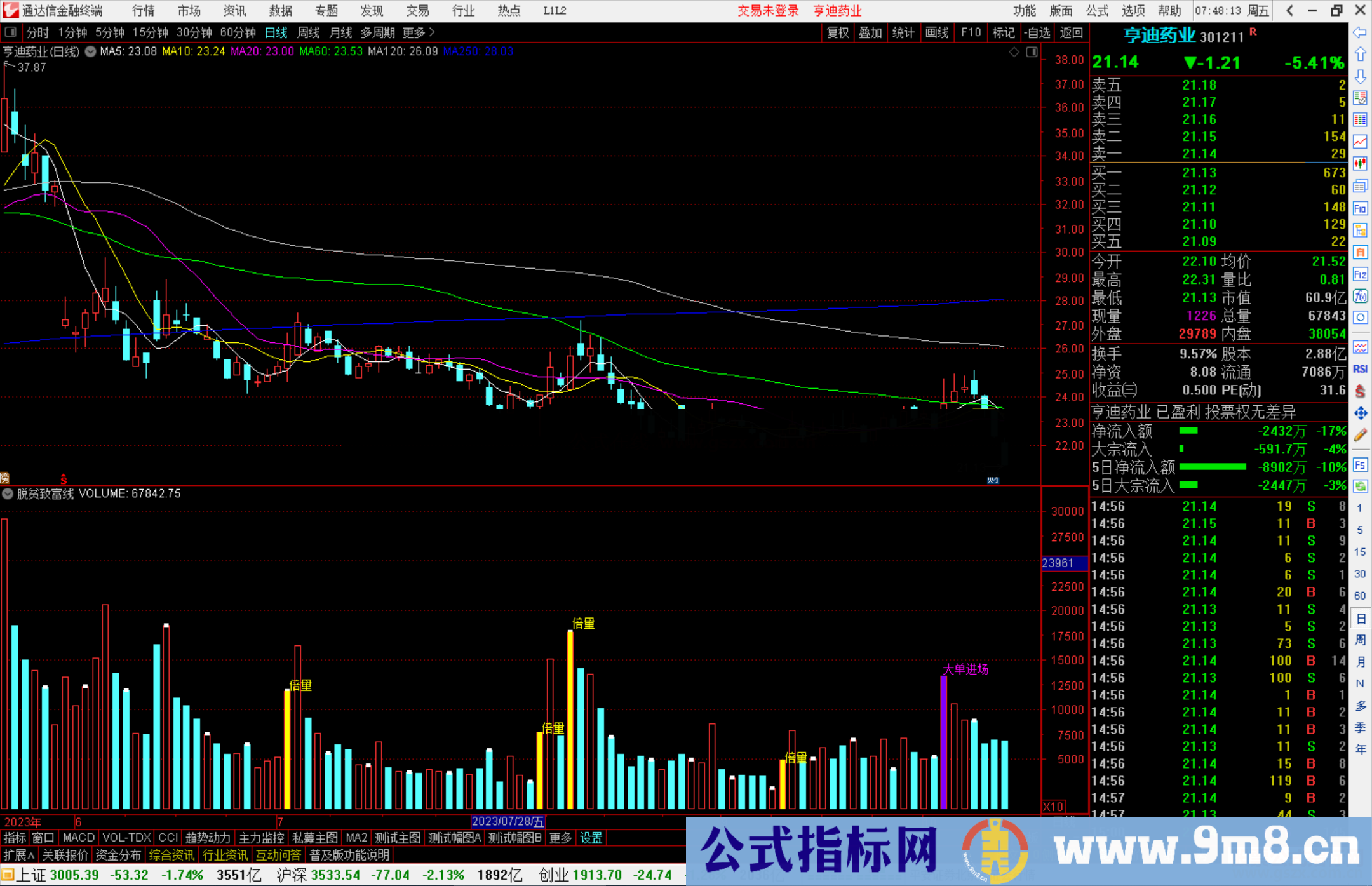The height and width of the screenshot is (886, 1372).
Task: Click the candlestick chart sidebar icon
Action: click(x=1360, y=164)
